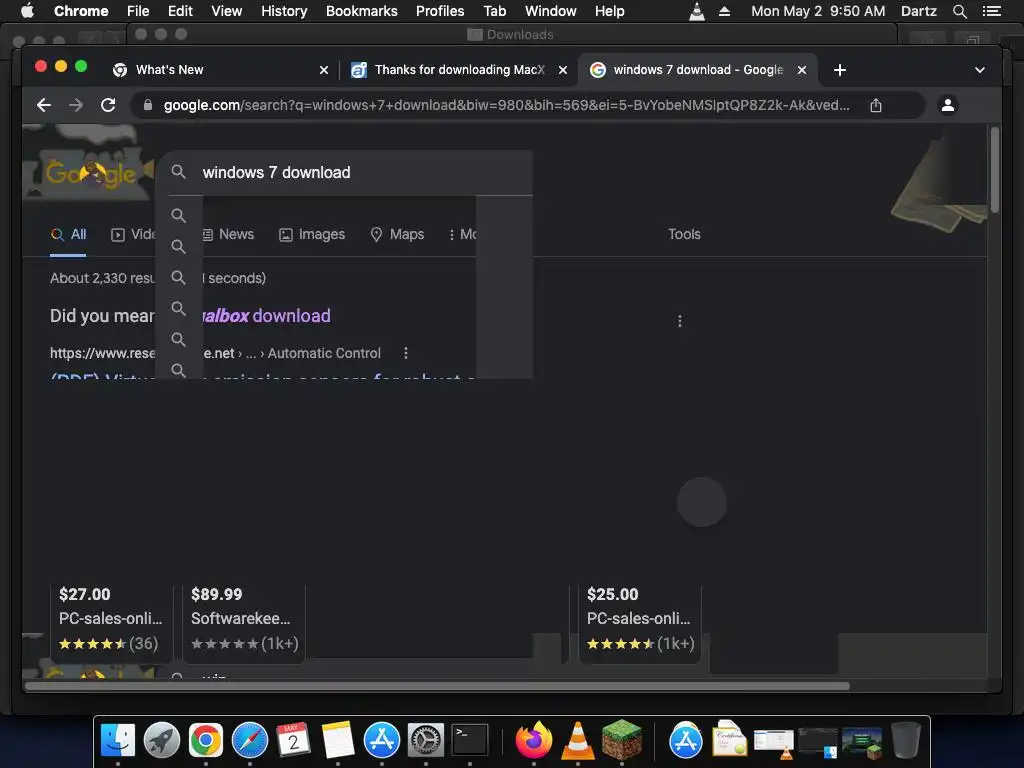1024x768 pixels.
Task: Open Chrome from the Dock
Action: [206, 741]
